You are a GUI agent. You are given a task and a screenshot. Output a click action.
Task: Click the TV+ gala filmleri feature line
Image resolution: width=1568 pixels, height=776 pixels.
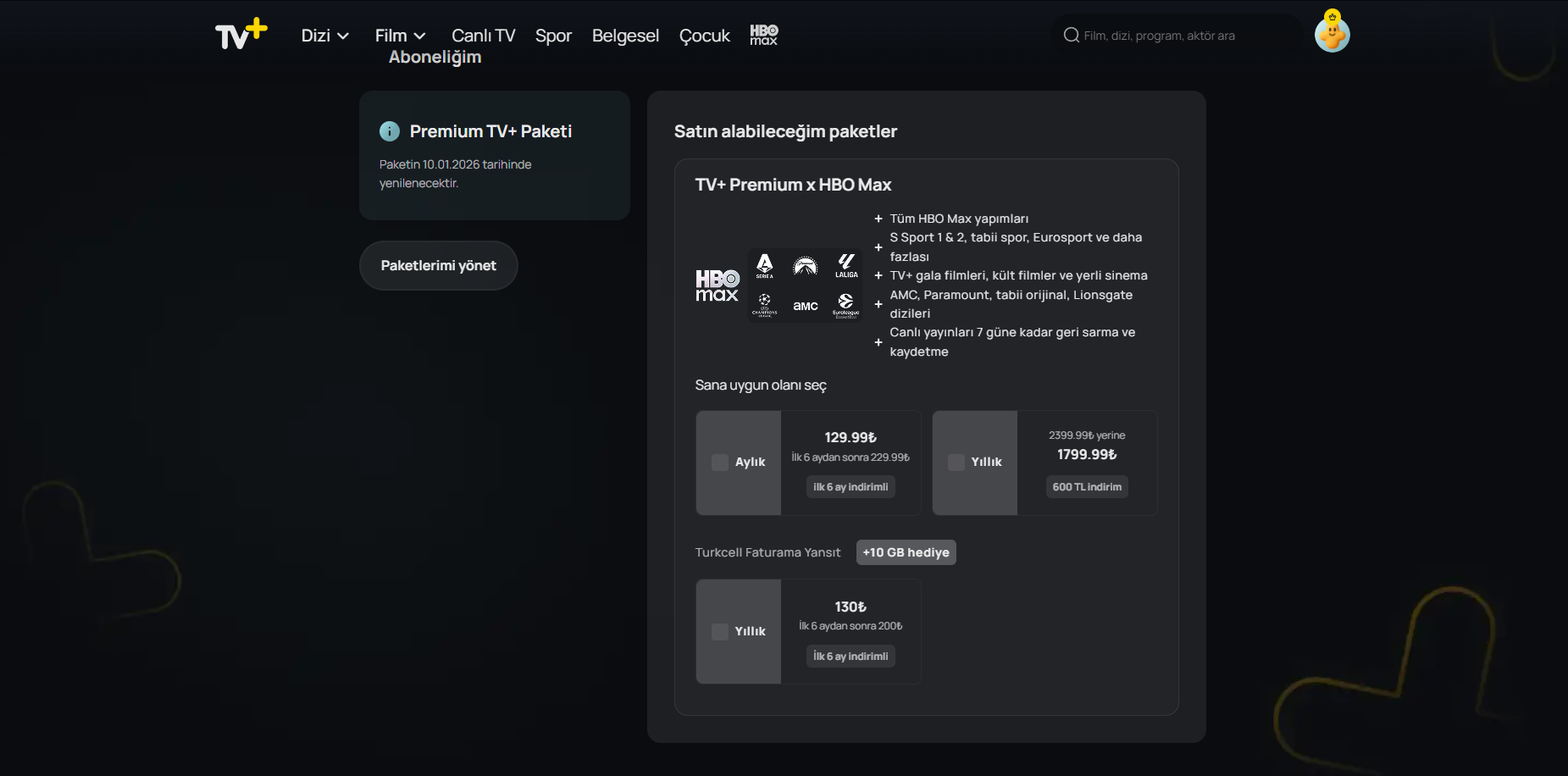(1018, 275)
